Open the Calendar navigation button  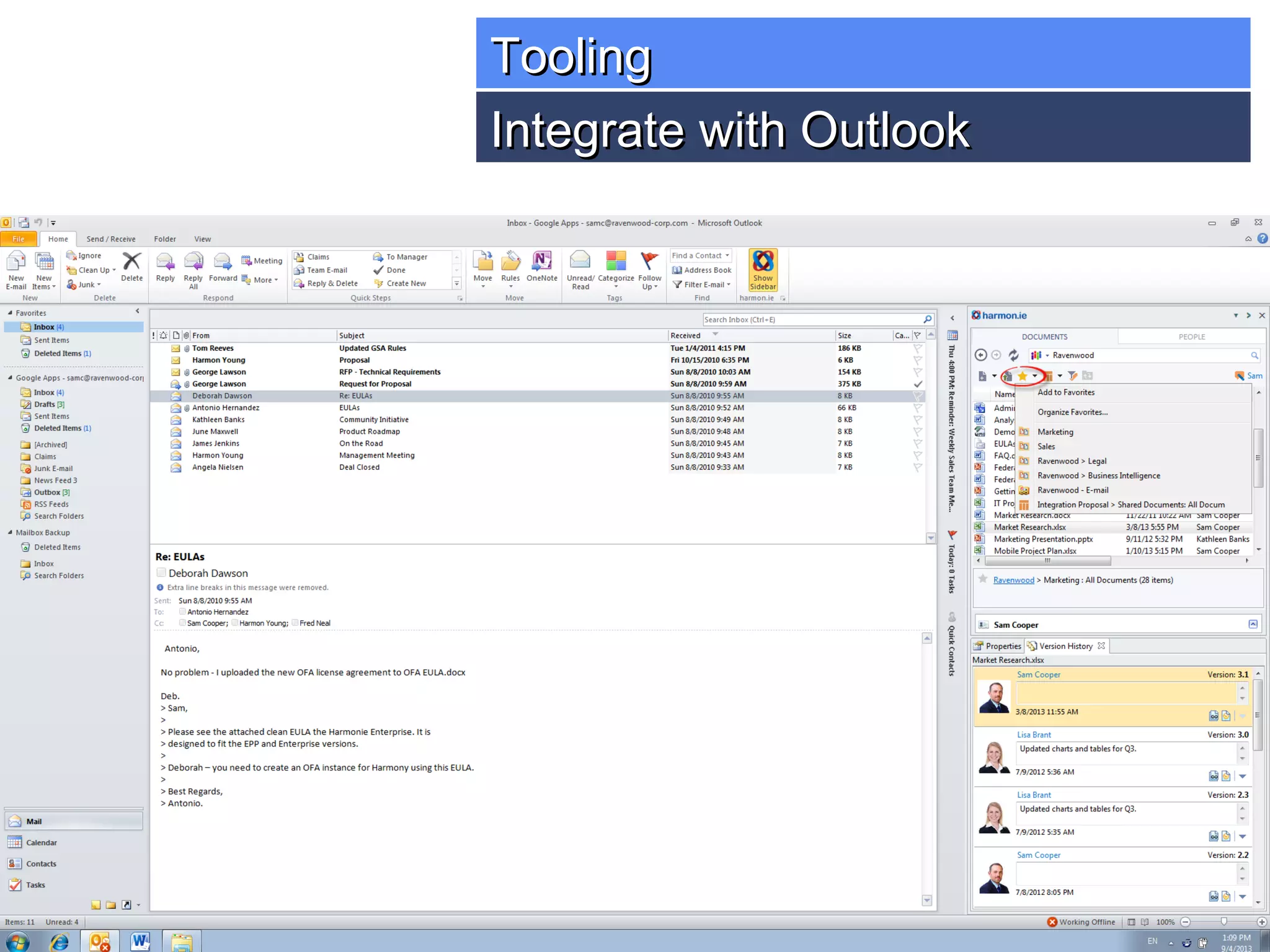click(x=42, y=843)
